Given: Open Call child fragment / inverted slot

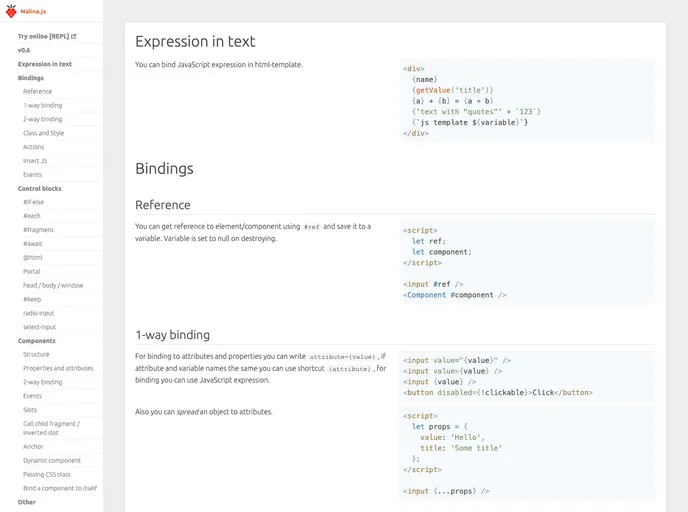Looking at the screenshot, I should 51,428.
